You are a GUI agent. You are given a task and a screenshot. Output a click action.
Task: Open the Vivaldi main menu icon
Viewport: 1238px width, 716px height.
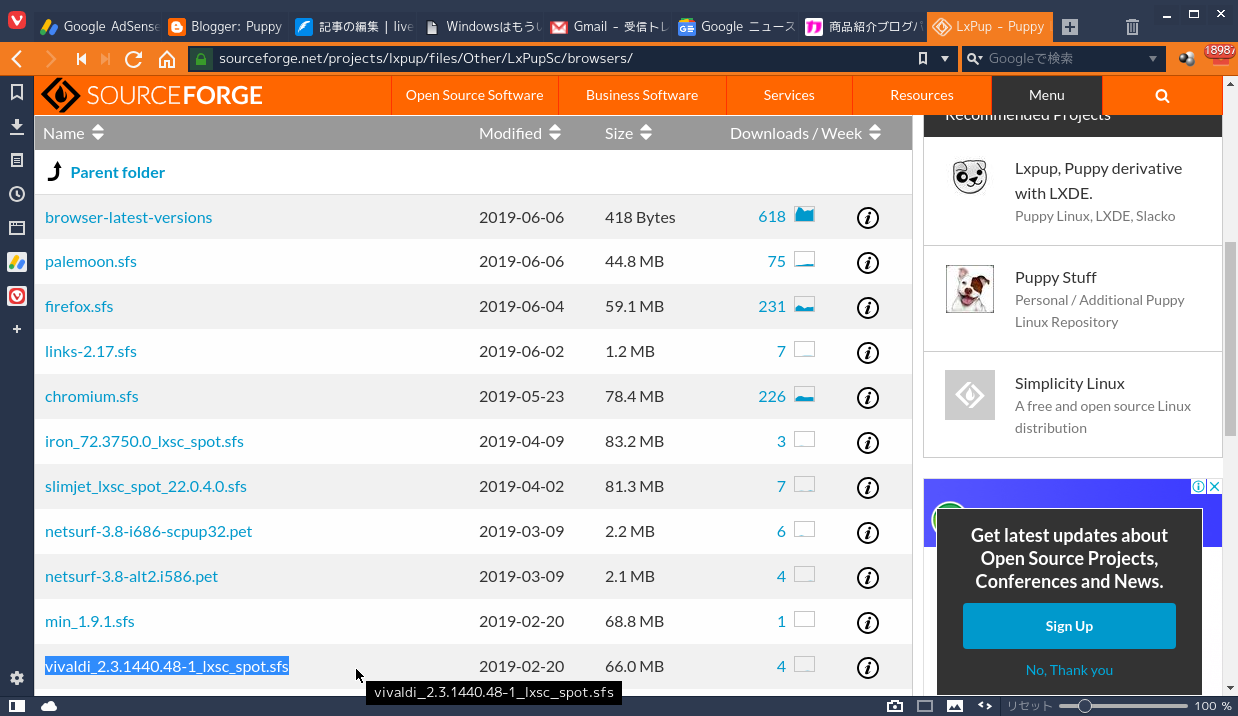[x=16, y=21]
